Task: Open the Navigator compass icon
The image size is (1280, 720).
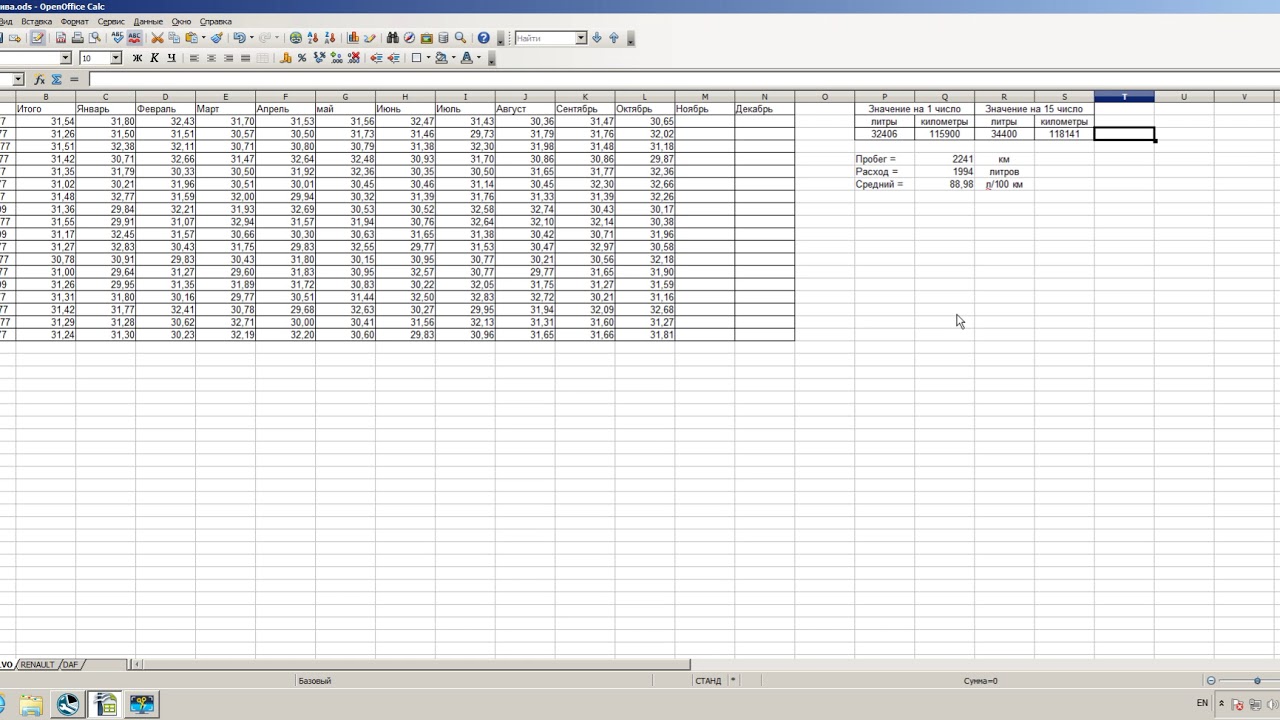Action: (409, 38)
